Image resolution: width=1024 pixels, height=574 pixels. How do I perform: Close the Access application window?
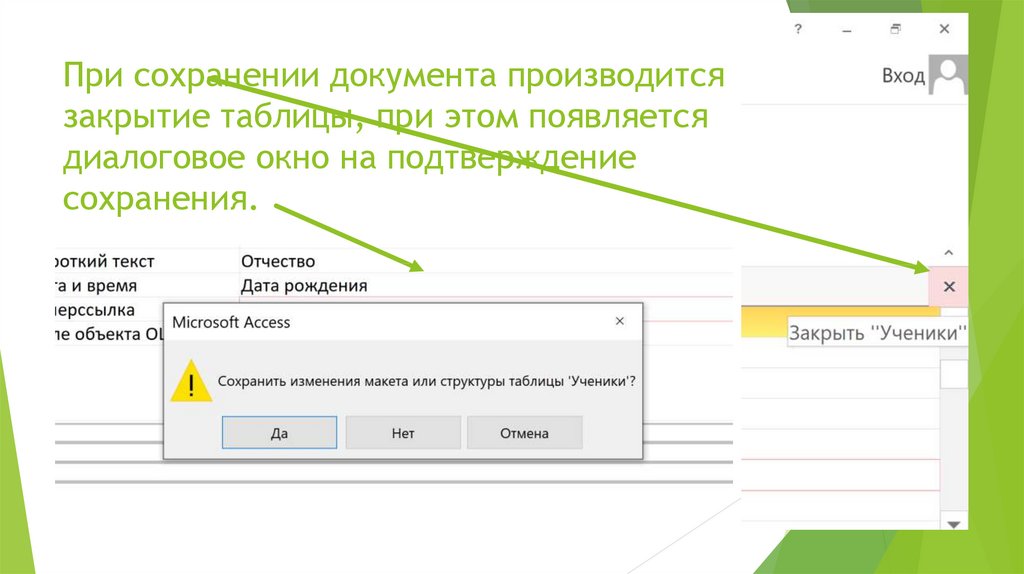click(944, 29)
